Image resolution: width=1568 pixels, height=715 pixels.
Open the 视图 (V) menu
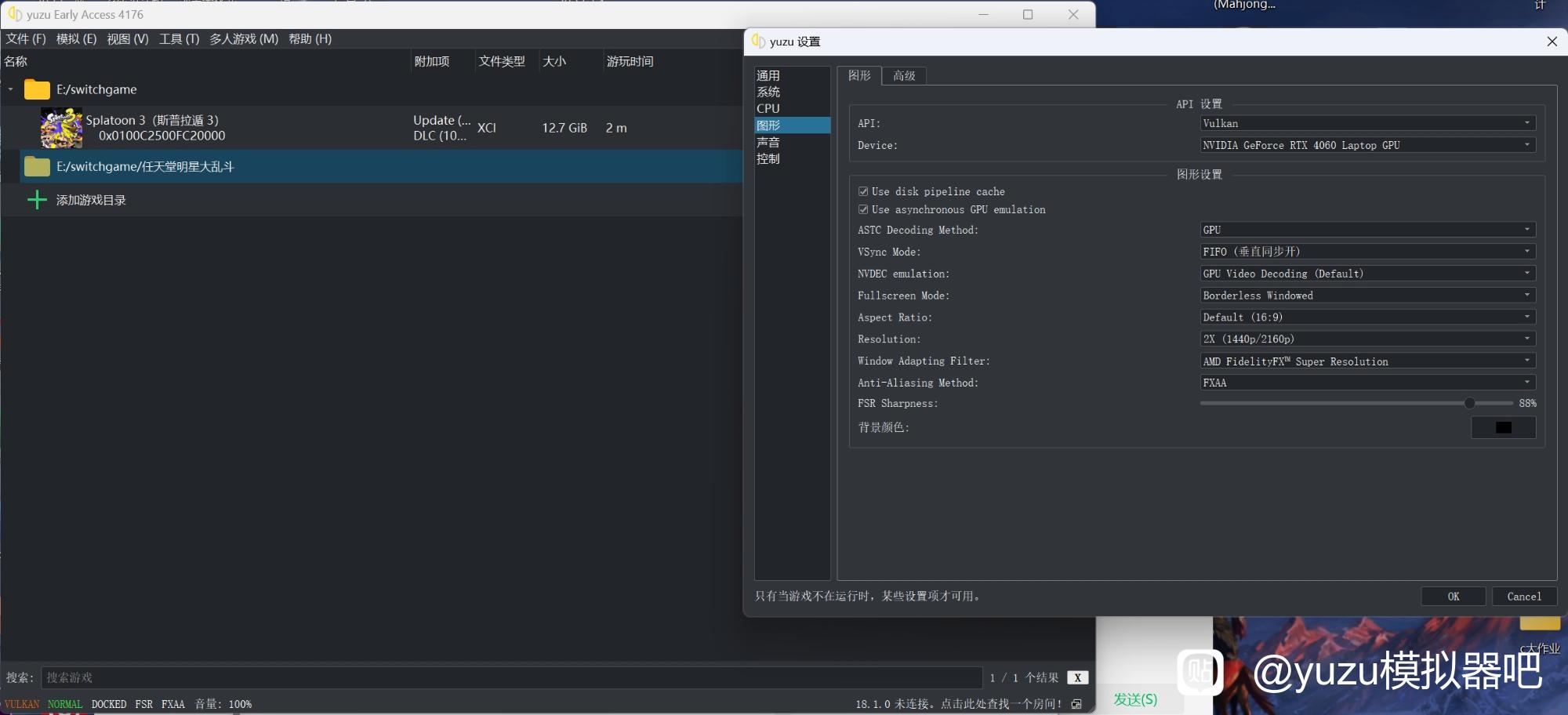(128, 38)
